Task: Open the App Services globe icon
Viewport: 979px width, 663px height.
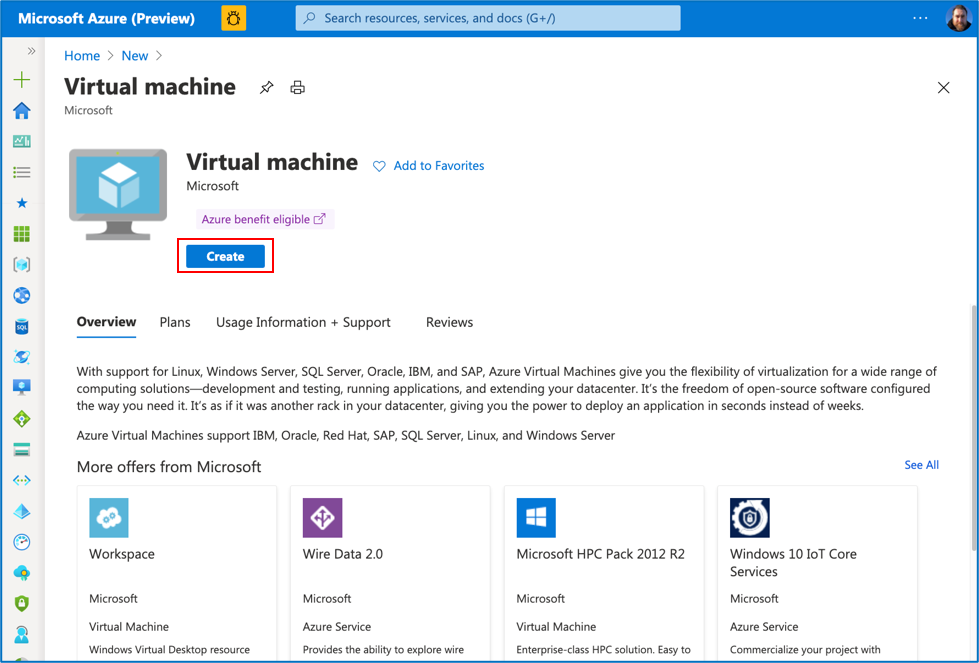Action: pyautogui.click(x=22, y=295)
